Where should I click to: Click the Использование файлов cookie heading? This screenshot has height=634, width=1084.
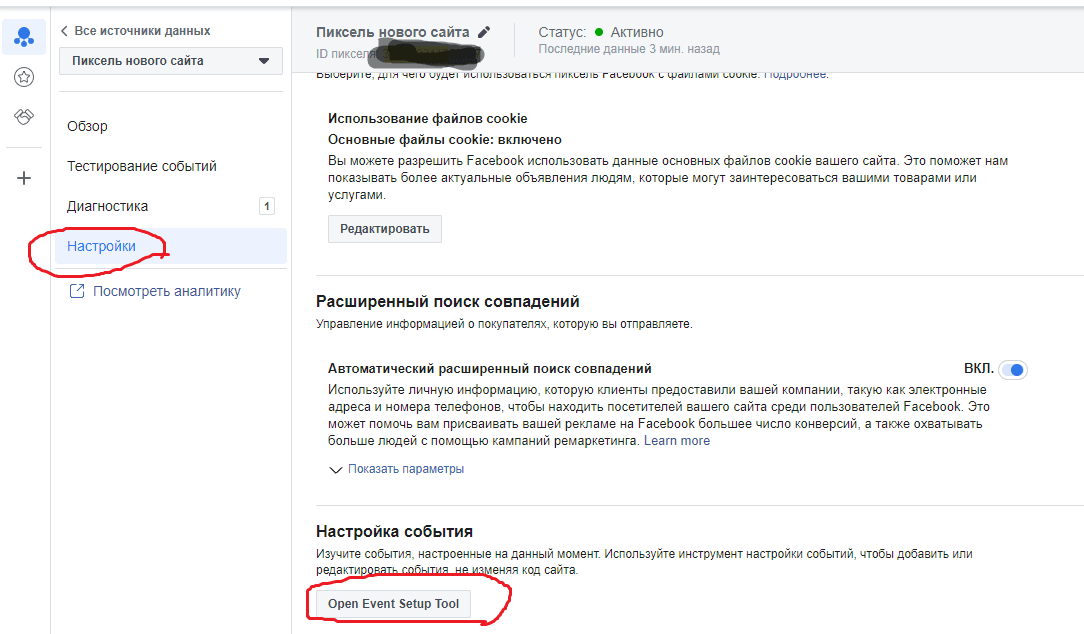pos(427,119)
